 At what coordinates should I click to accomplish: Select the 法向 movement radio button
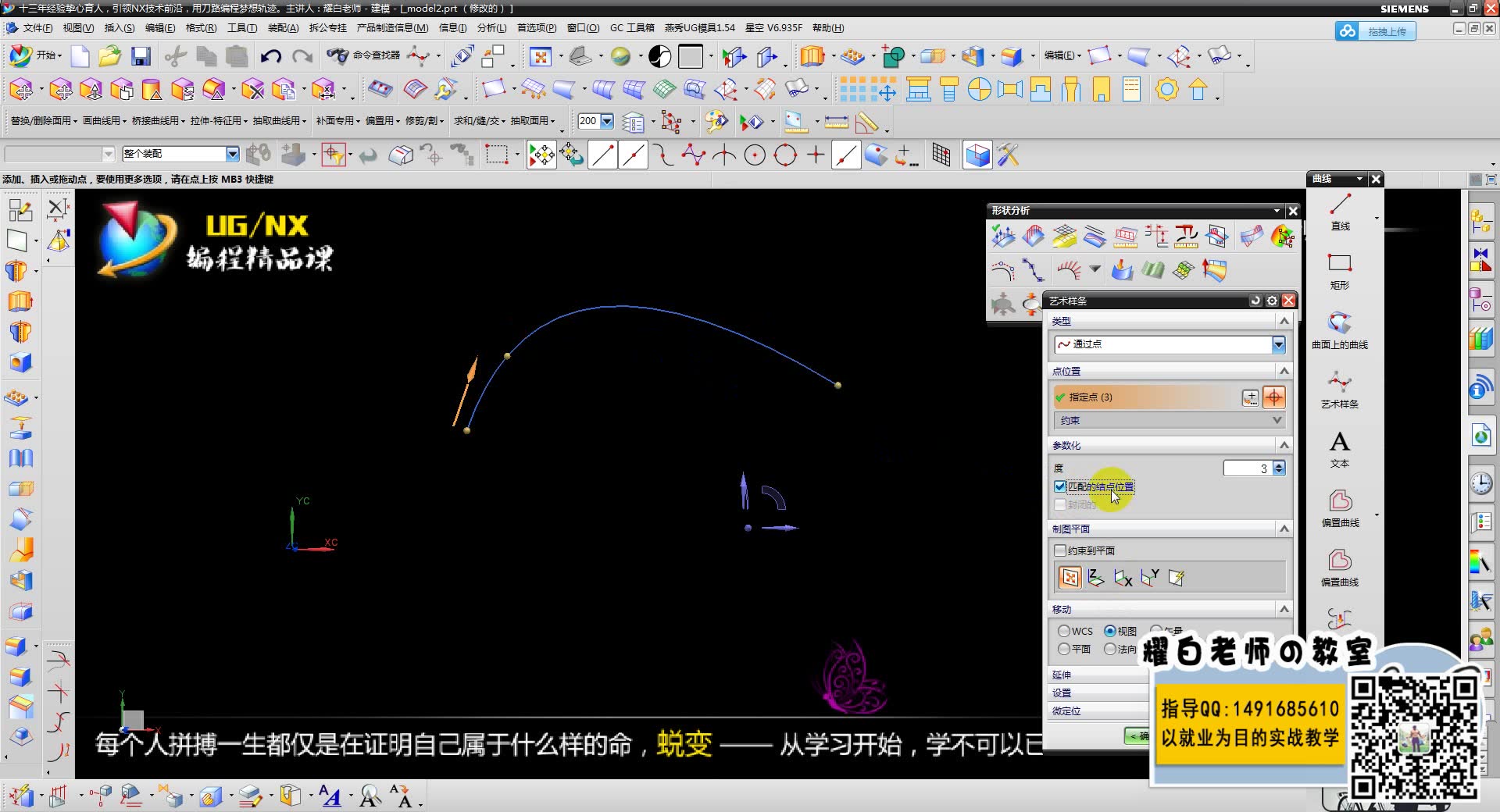pyautogui.click(x=1109, y=649)
